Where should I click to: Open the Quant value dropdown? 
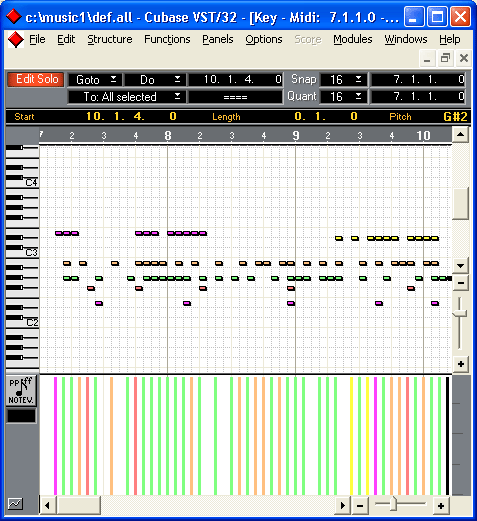(x=344, y=97)
